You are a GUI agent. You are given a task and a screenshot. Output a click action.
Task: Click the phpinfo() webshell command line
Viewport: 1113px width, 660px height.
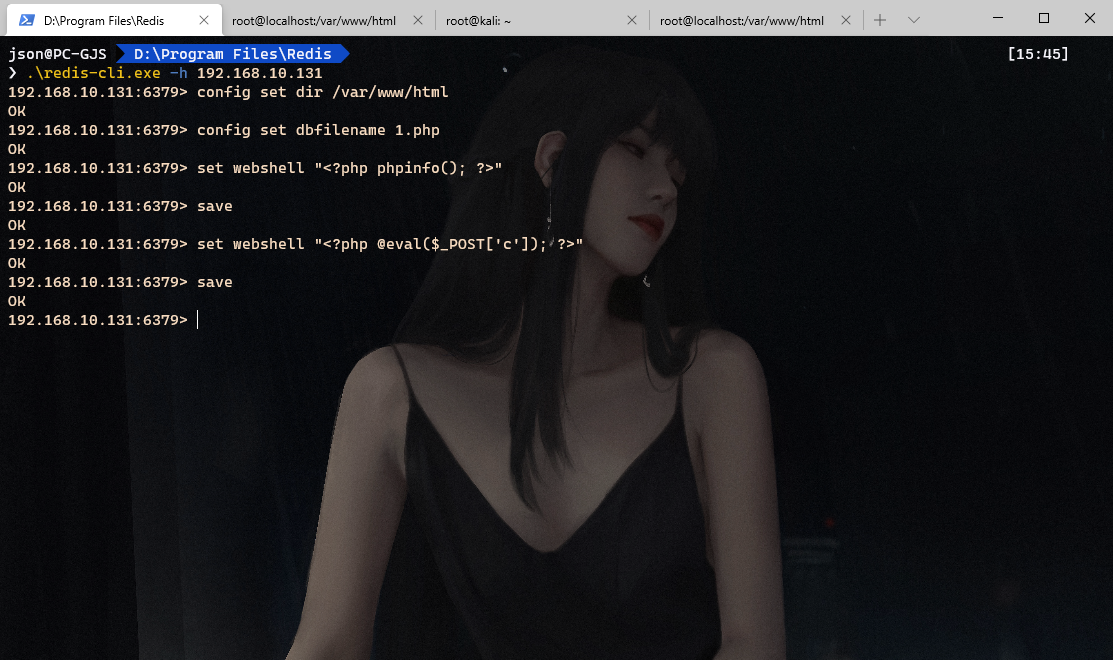coord(255,168)
